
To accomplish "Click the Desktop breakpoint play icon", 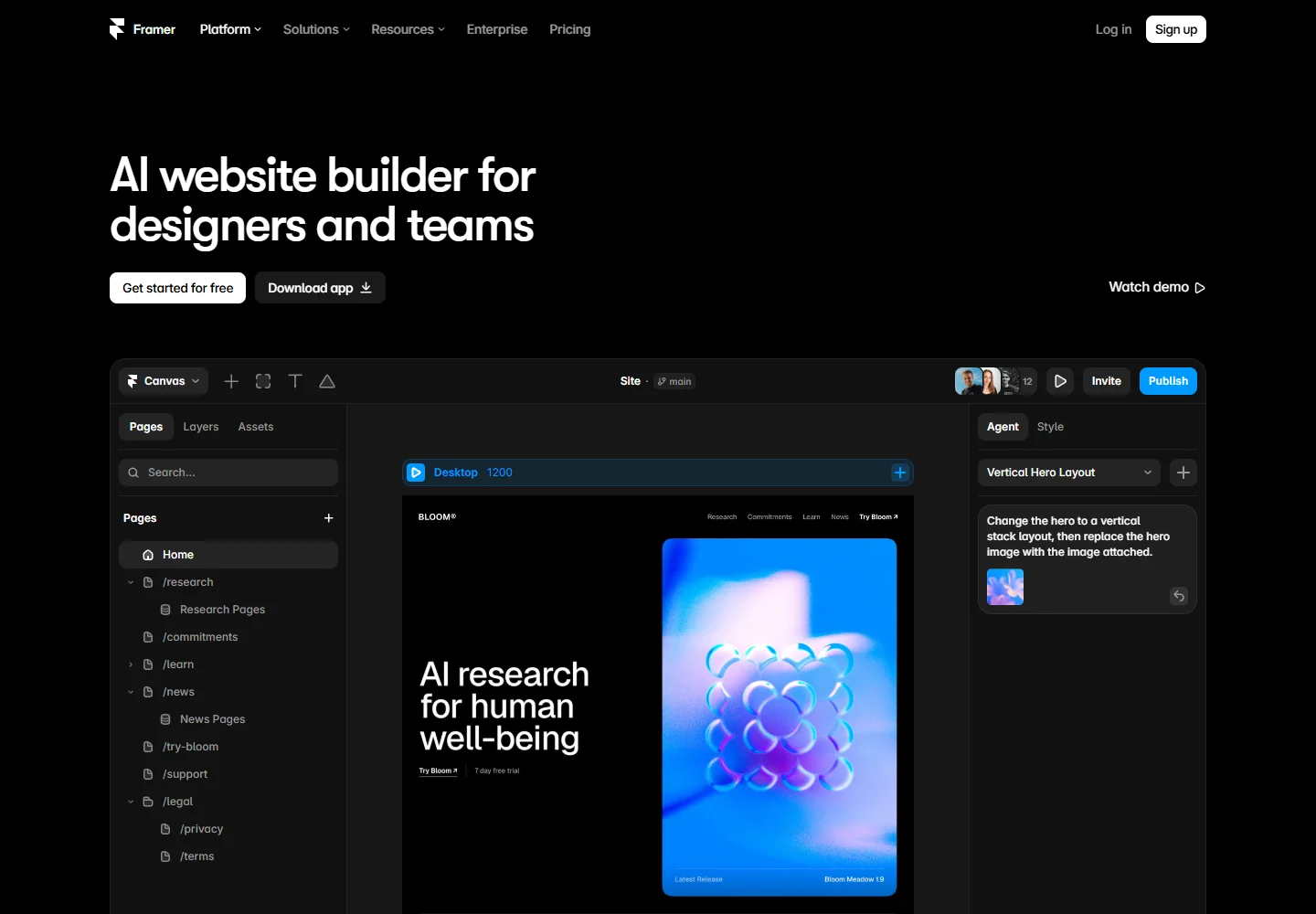I will (416, 473).
